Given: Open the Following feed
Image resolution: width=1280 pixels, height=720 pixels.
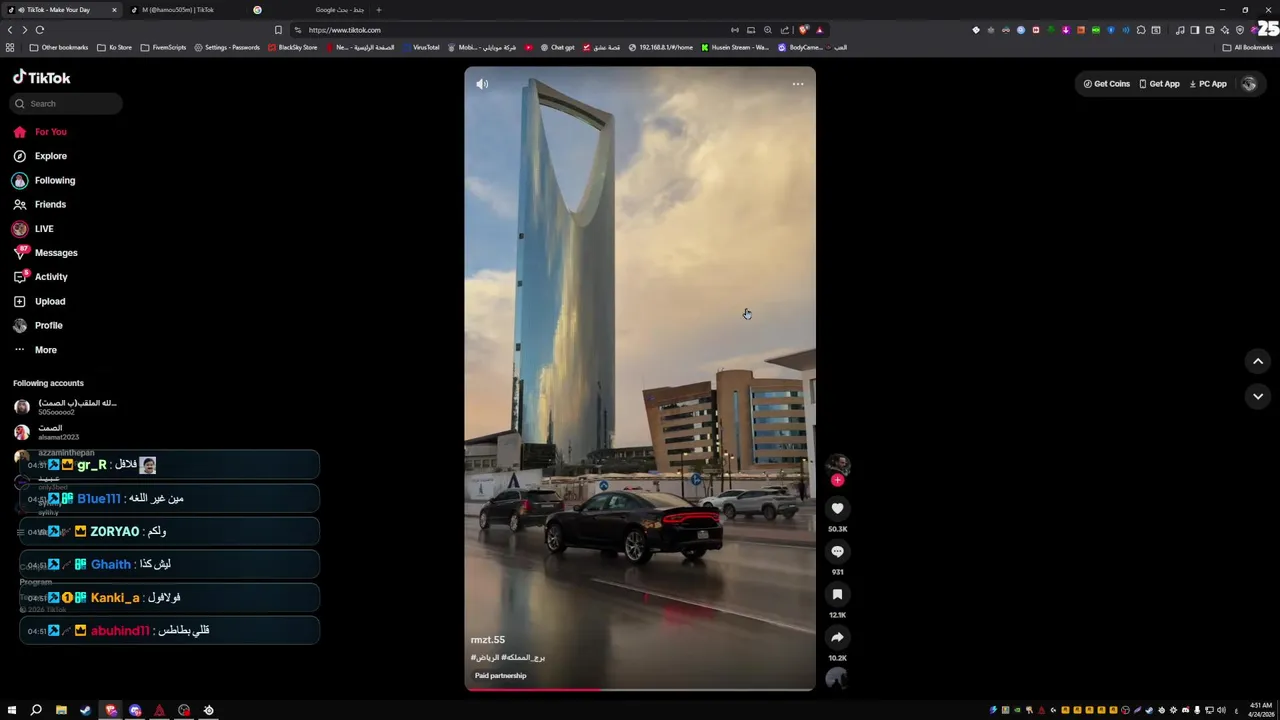Looking at the screenshot, I should point(43,180).
